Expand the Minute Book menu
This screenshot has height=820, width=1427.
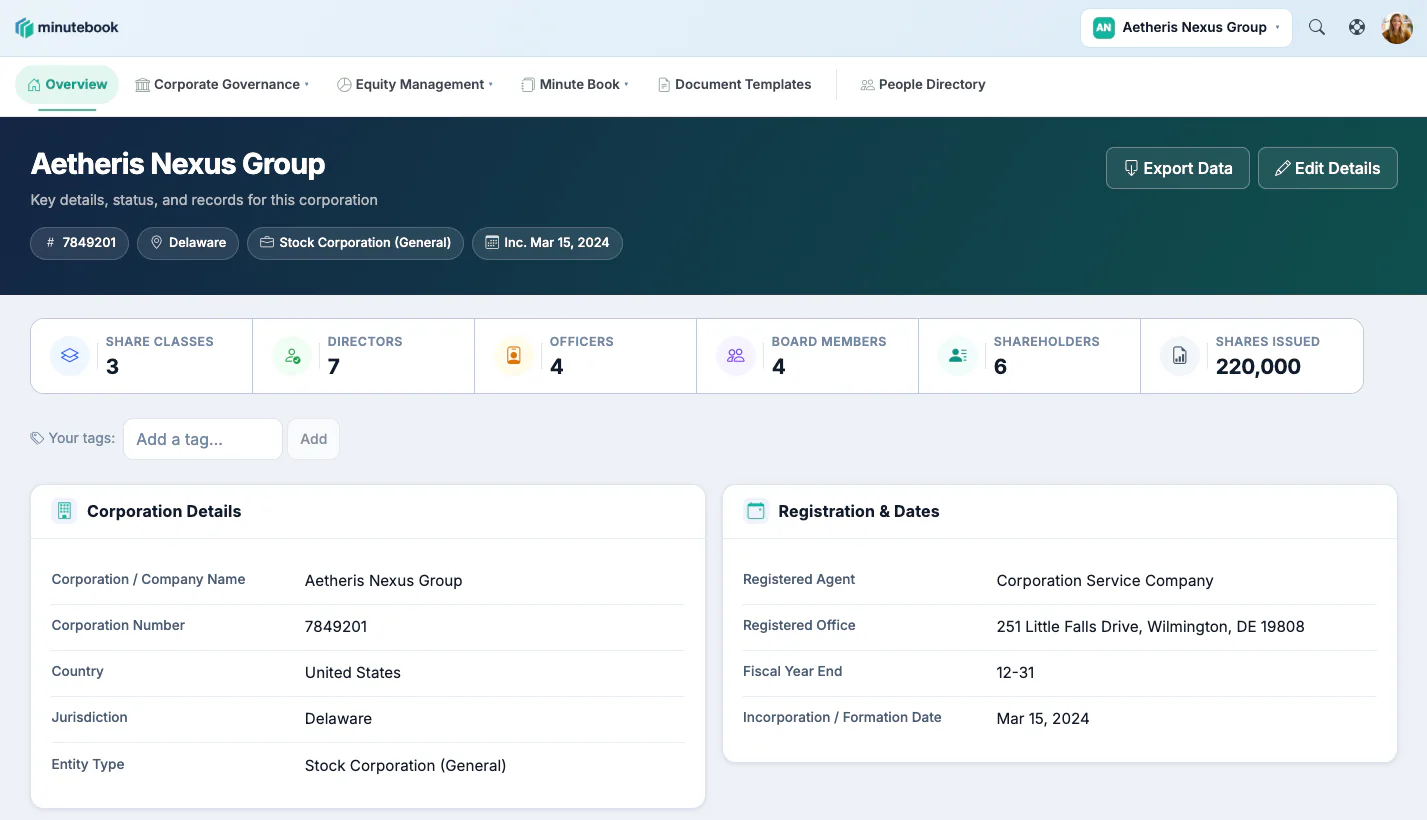point(575,85)
